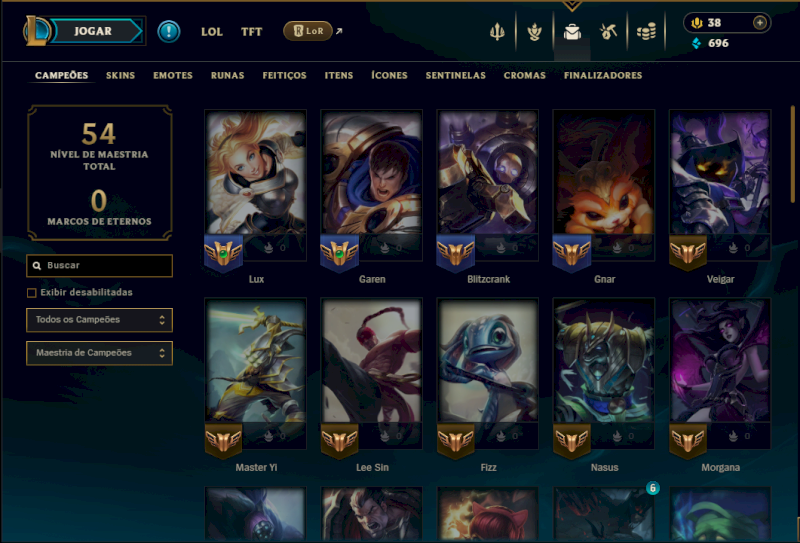This screenshot has height=543, width=800.
Task: Open the store coins icon
Action: coord(646,32)
